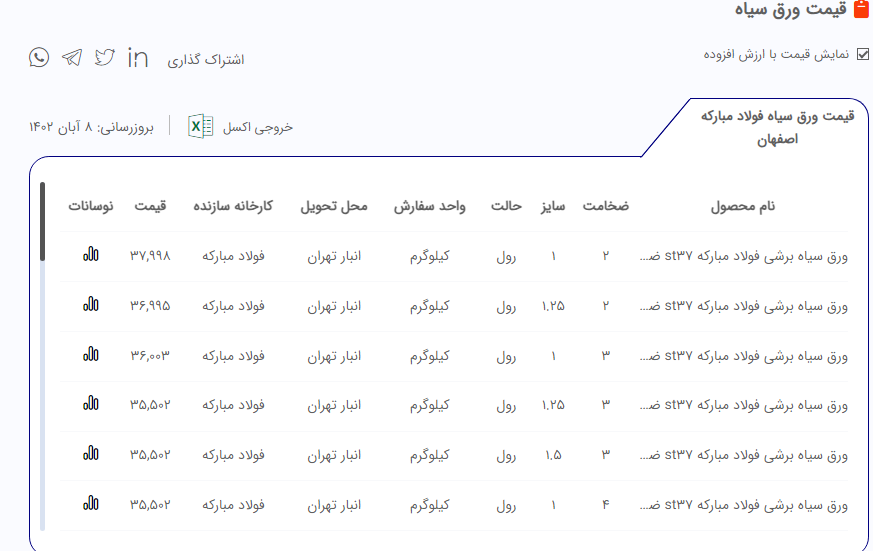
Task: Click the قیمت column header
Action: [150, 207]
